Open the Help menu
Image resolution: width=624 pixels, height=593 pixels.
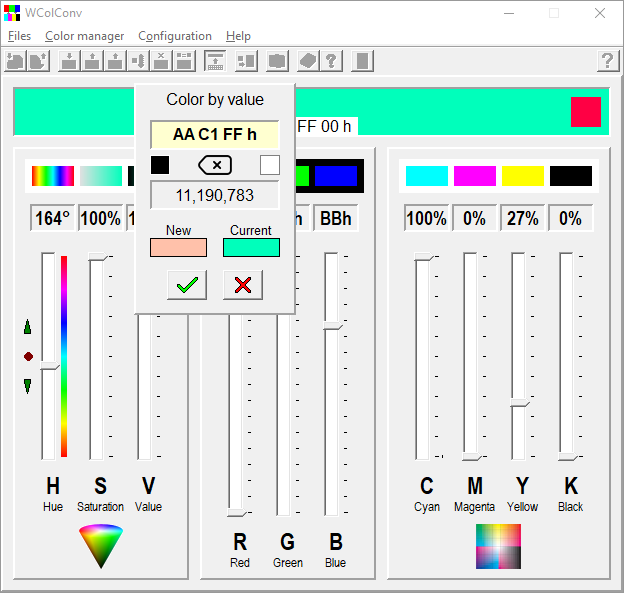coord(238,36)
